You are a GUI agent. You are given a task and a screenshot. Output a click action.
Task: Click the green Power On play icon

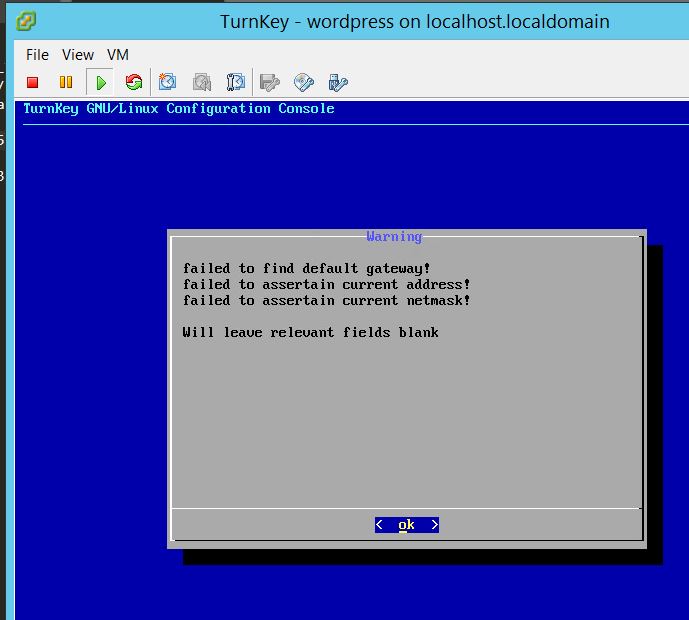coord(100,83)
